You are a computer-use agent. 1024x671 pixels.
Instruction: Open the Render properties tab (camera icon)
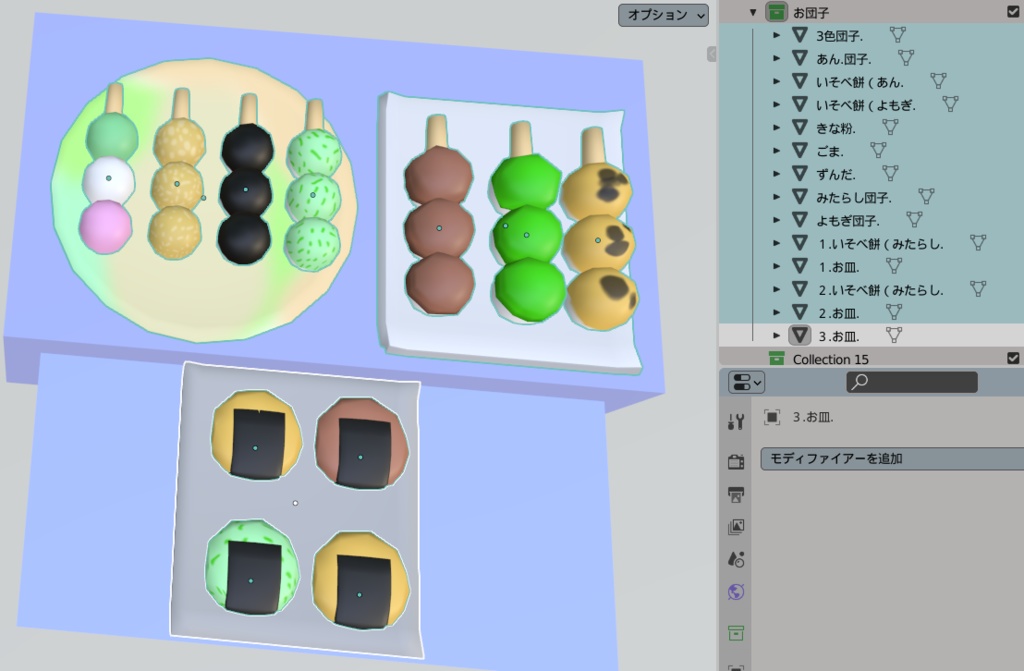736,462
